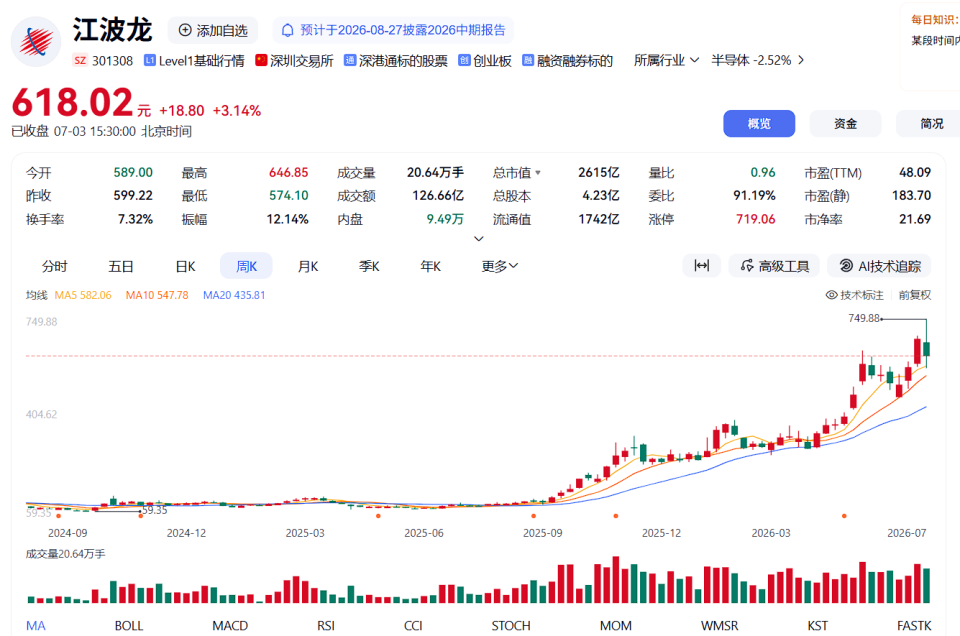Click the 749.88 high price label on chart
The width and height of the screenshot is (960, 636).
pyautogui.click(x=864, y=318)
